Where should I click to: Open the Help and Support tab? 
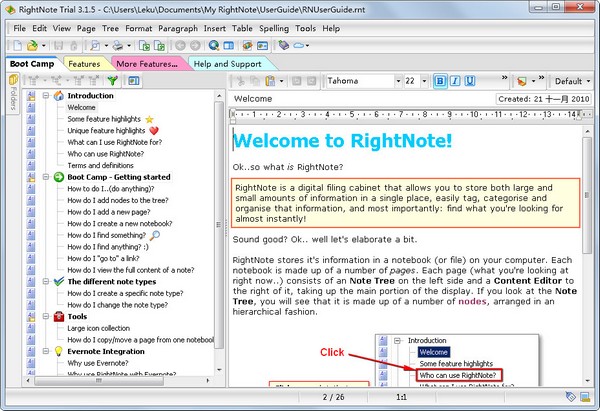point(227,64)
